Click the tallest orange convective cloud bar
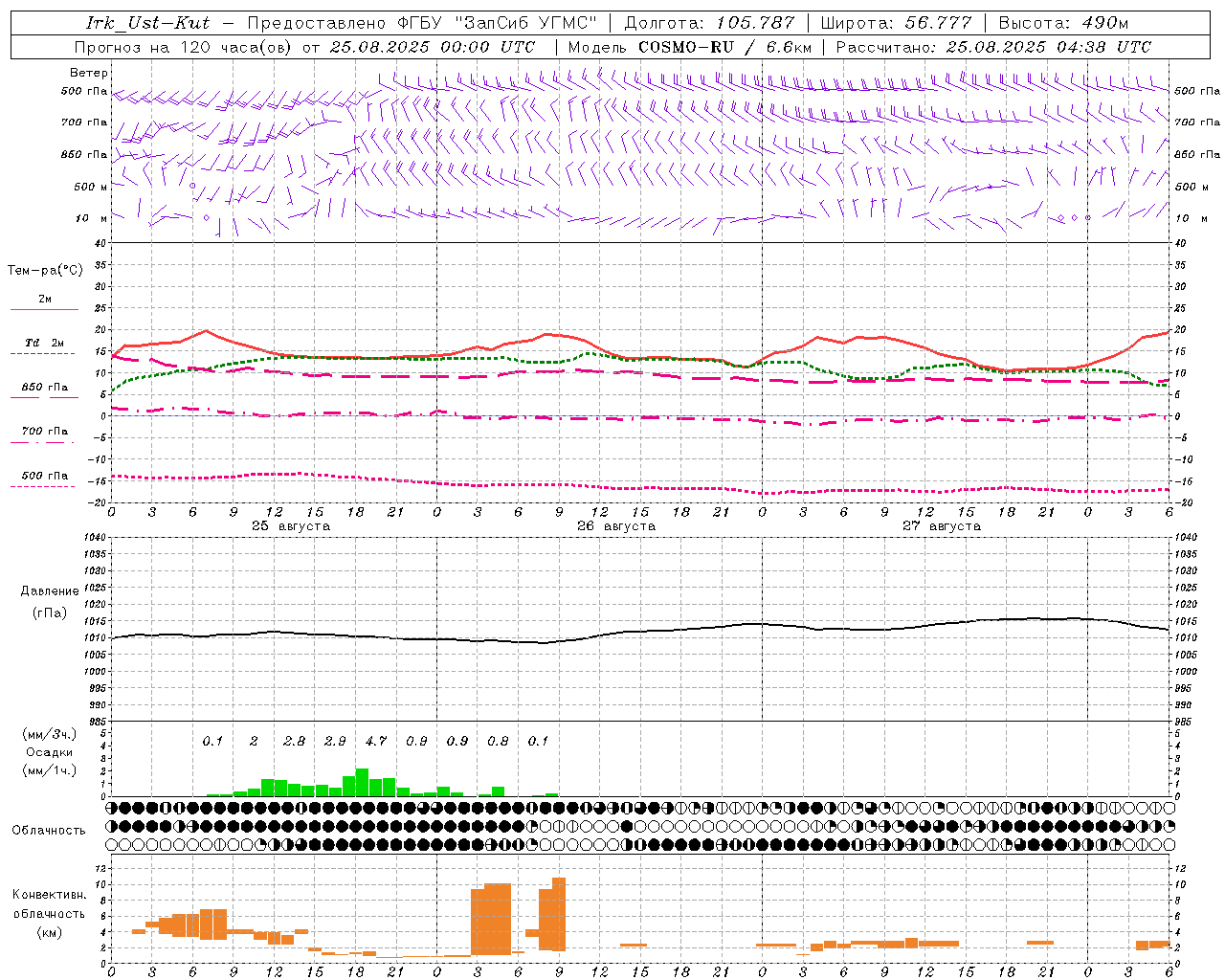The image size is (1225, 980). click(x=559, y=914)
